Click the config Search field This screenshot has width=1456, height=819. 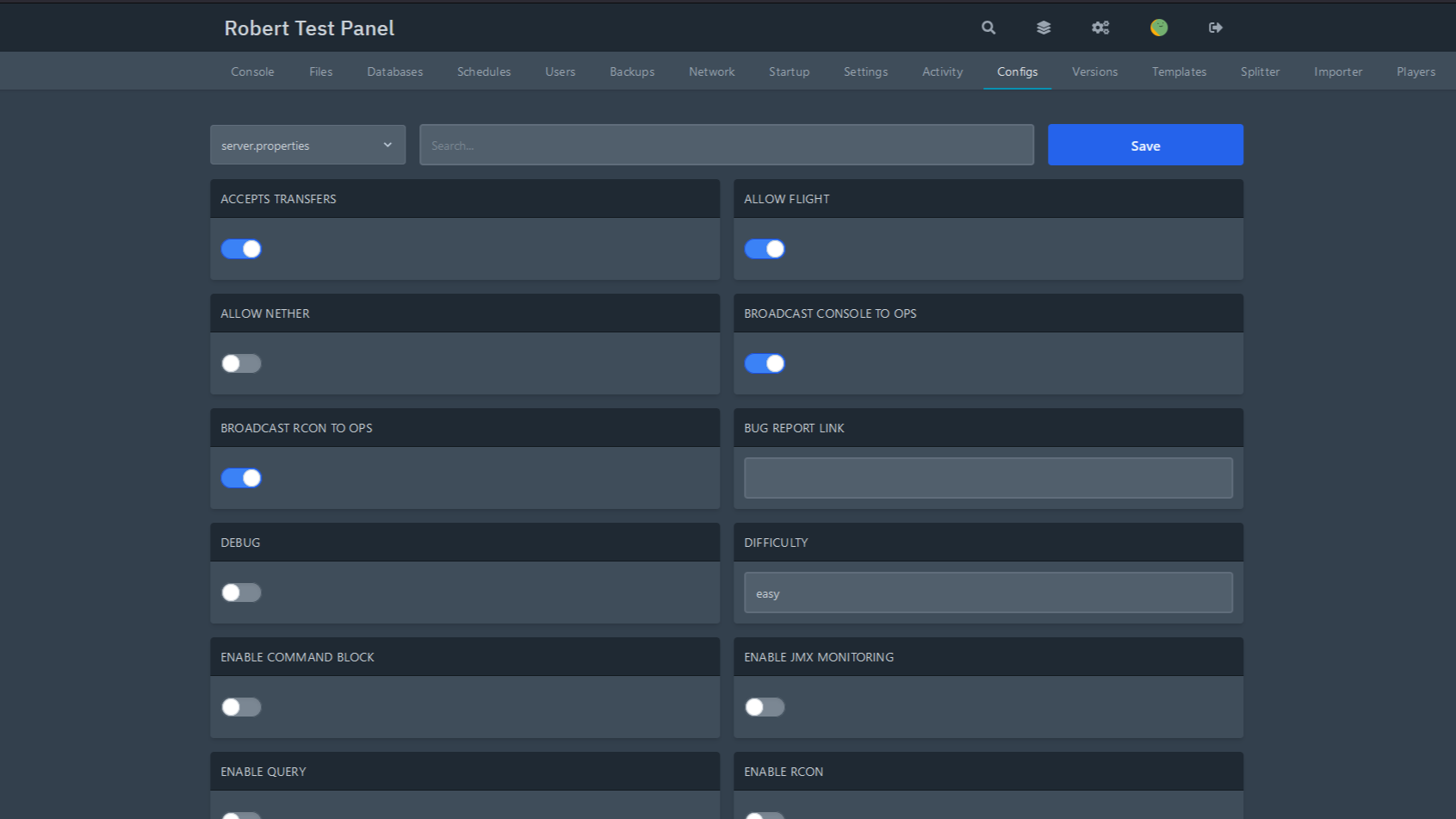726,145
